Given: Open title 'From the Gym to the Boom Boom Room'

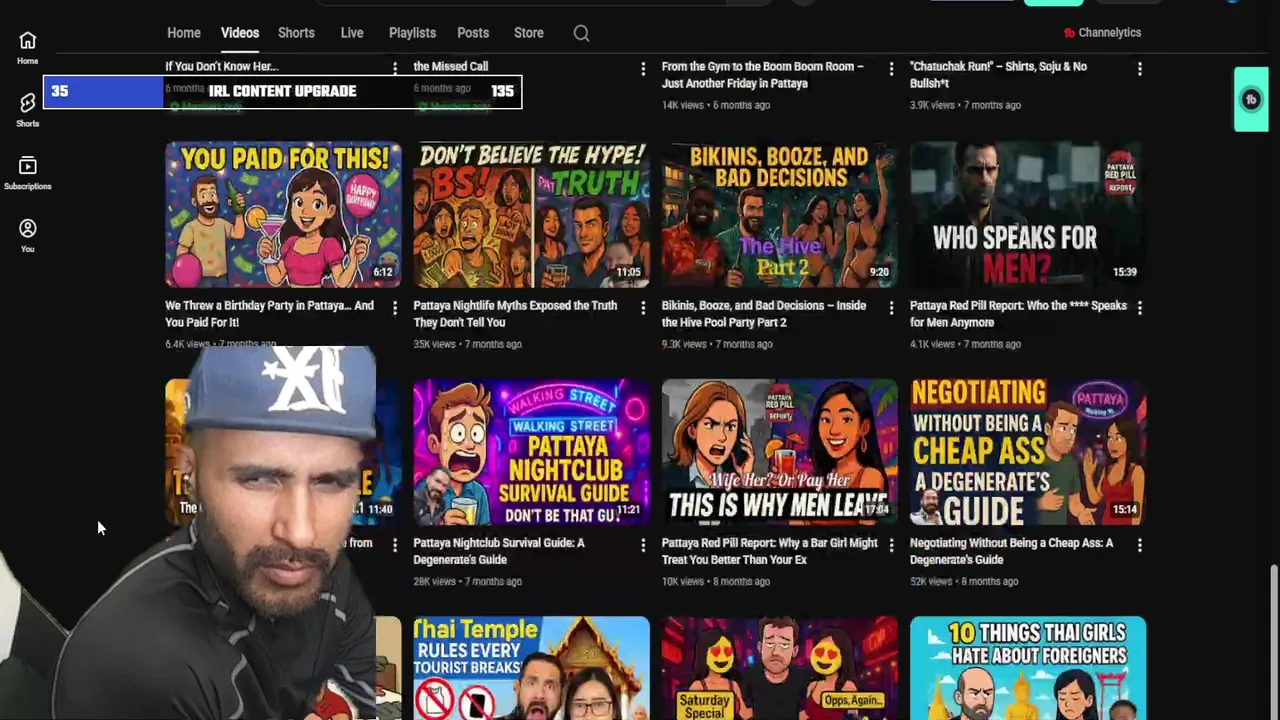Looking at the screenshot, I should [x=762, y=75].
